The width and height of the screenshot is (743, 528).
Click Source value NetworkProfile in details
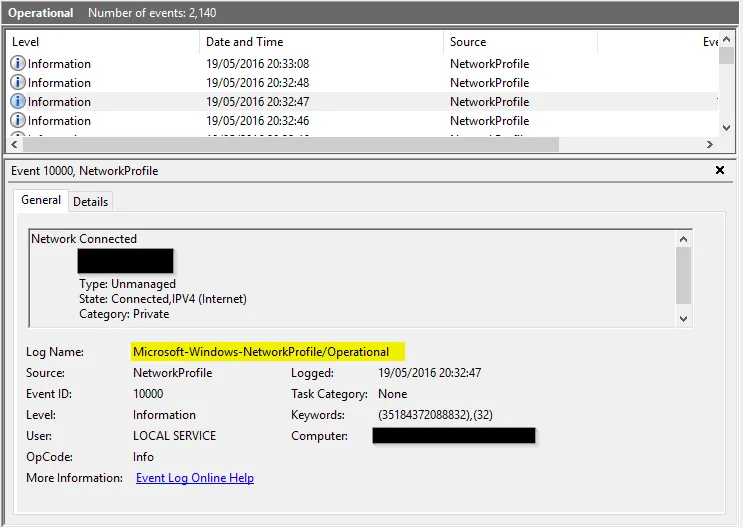point(172,373)
